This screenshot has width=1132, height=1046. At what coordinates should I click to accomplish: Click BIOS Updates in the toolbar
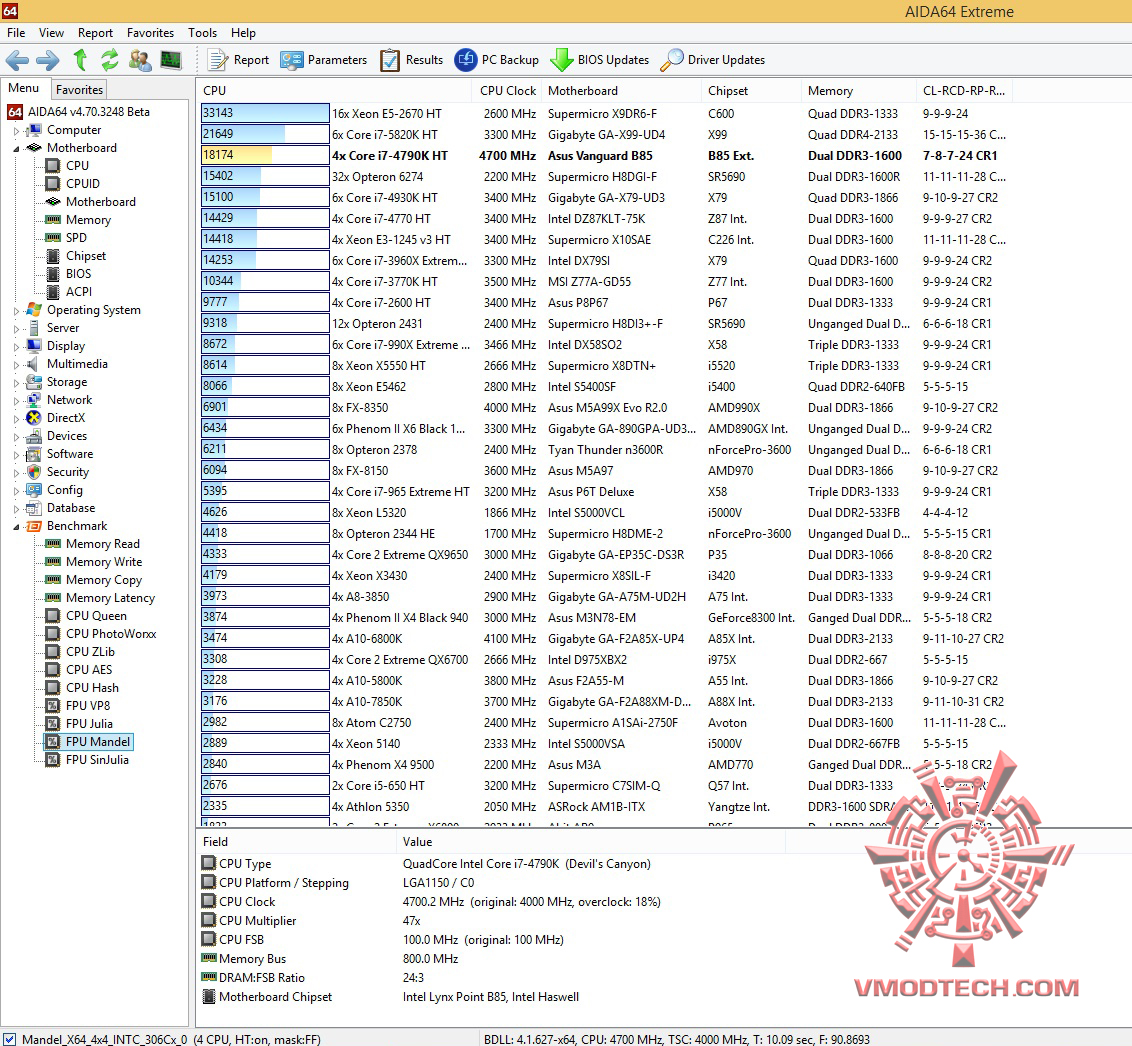point(600,60)
